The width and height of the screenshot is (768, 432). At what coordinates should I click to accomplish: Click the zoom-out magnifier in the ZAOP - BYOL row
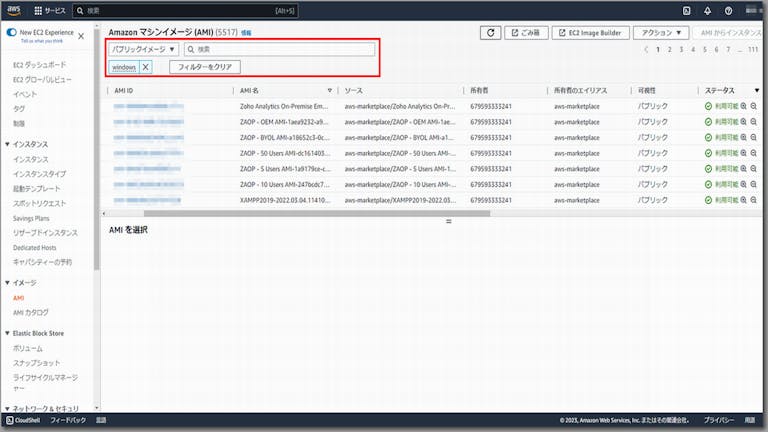point(754,138)
